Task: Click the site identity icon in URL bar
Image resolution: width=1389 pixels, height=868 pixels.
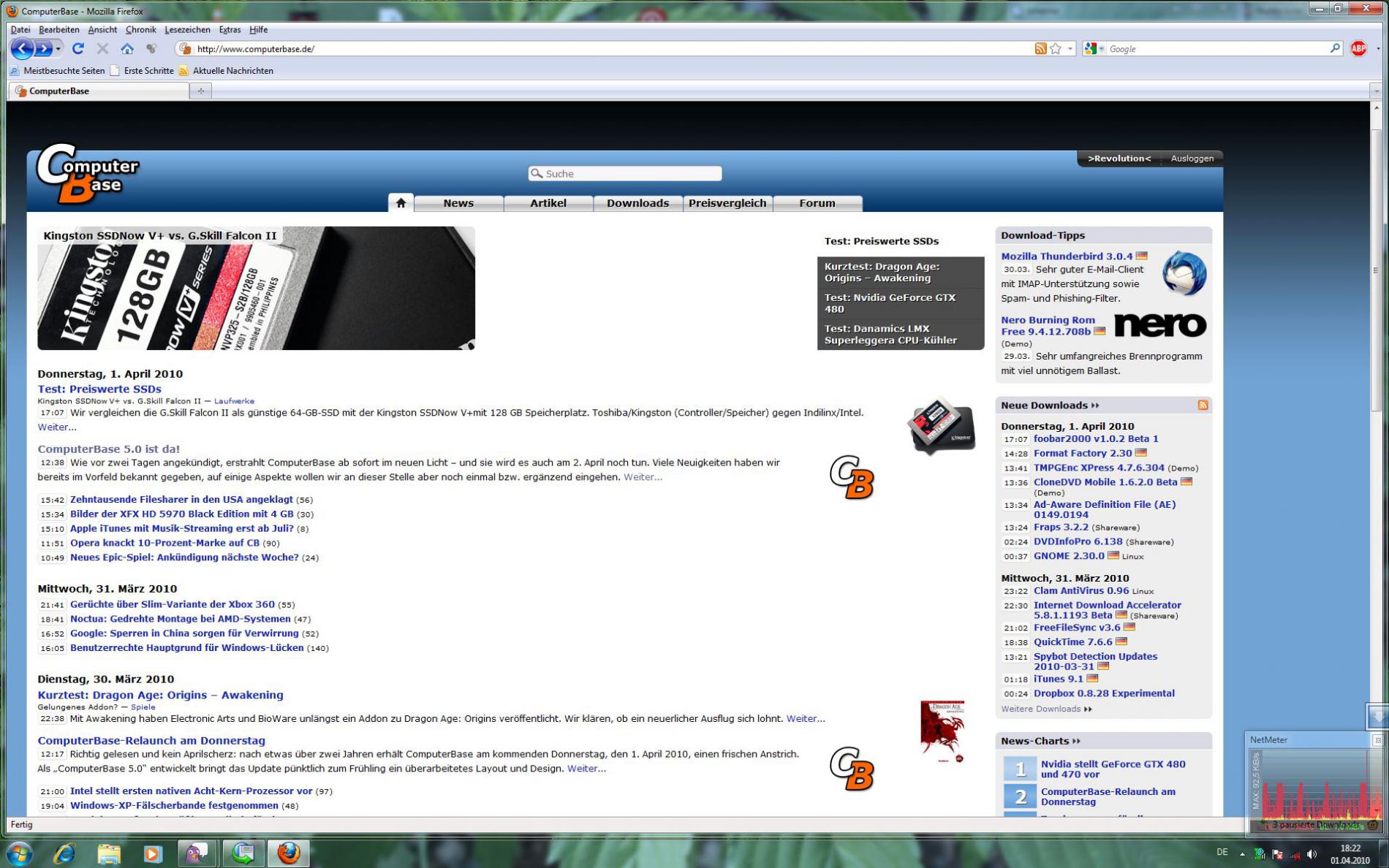Action: (x=185, y=49)
